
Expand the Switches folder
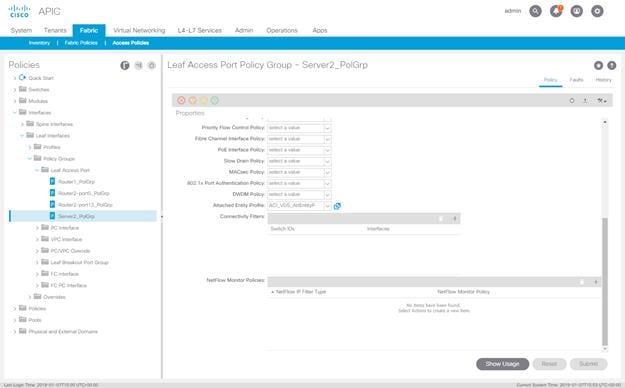coord(15,90)
